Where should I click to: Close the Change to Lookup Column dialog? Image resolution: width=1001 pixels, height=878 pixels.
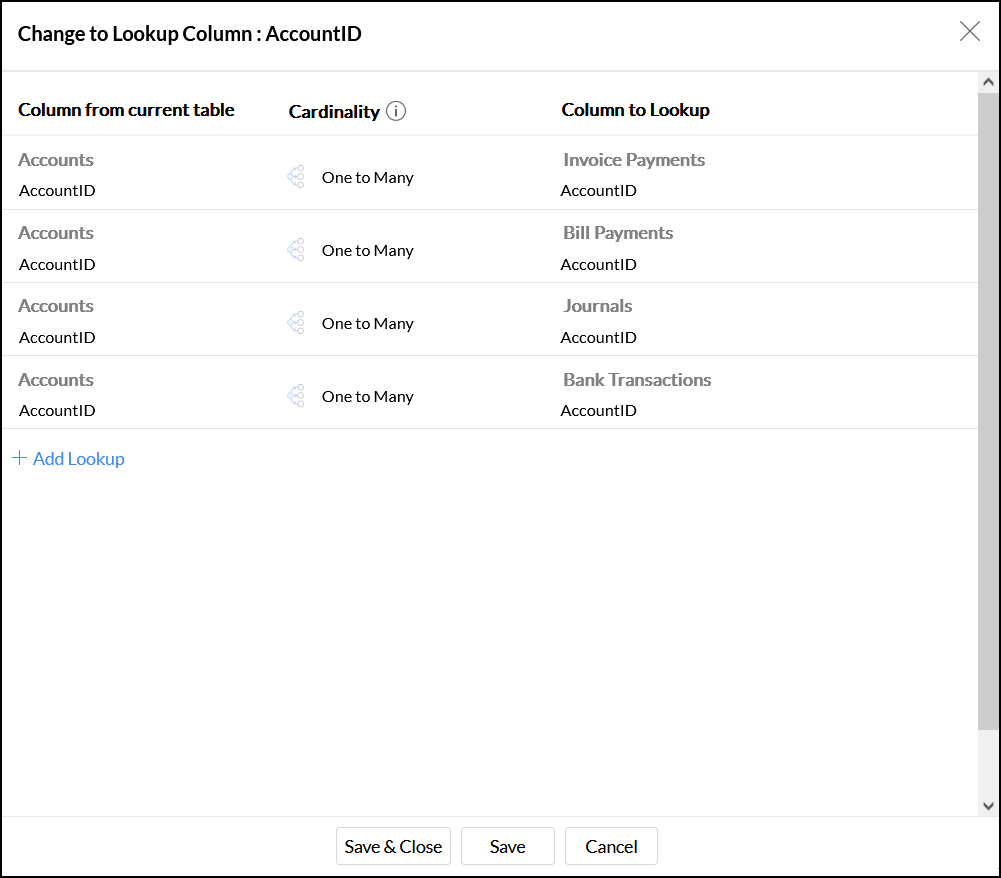pos(969,32)
